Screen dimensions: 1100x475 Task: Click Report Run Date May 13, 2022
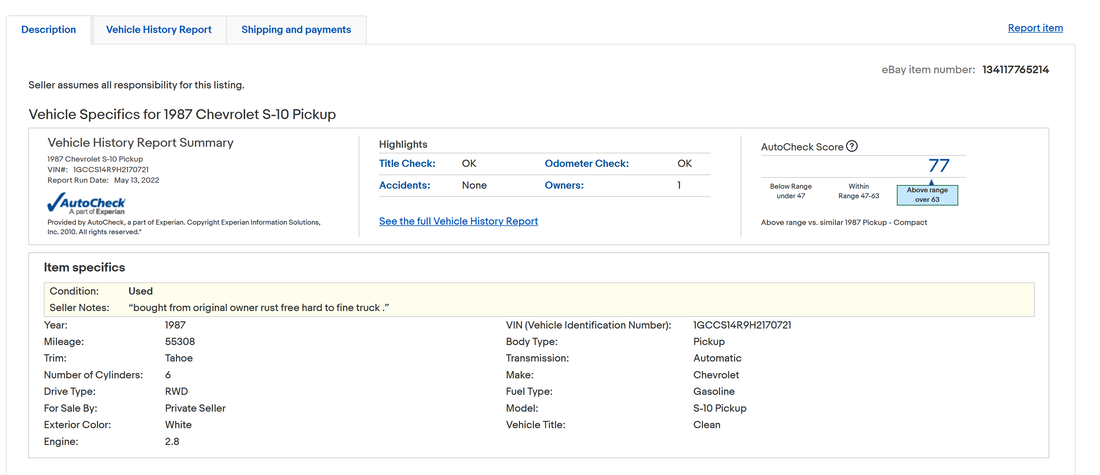pyautogui.click(x=103, y=180)
